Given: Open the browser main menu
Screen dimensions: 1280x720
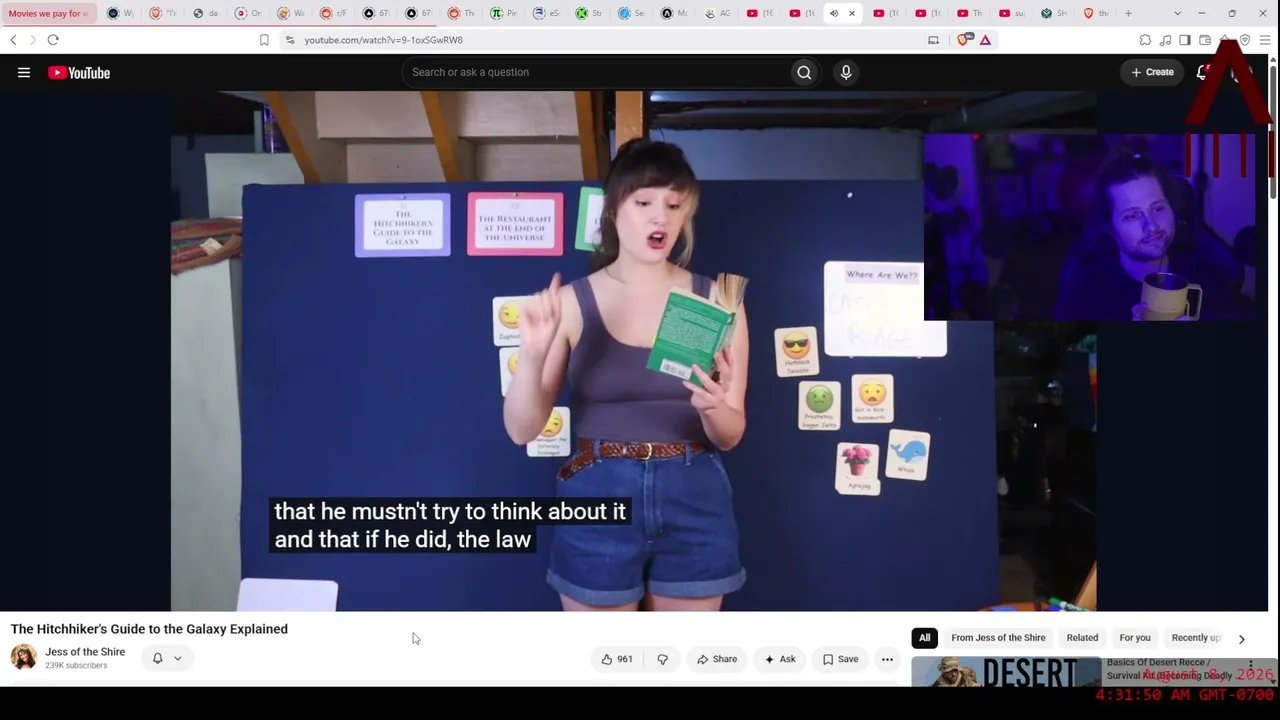Looking at the screenshot, I should pyautogui.click(x=1265, y=40).
